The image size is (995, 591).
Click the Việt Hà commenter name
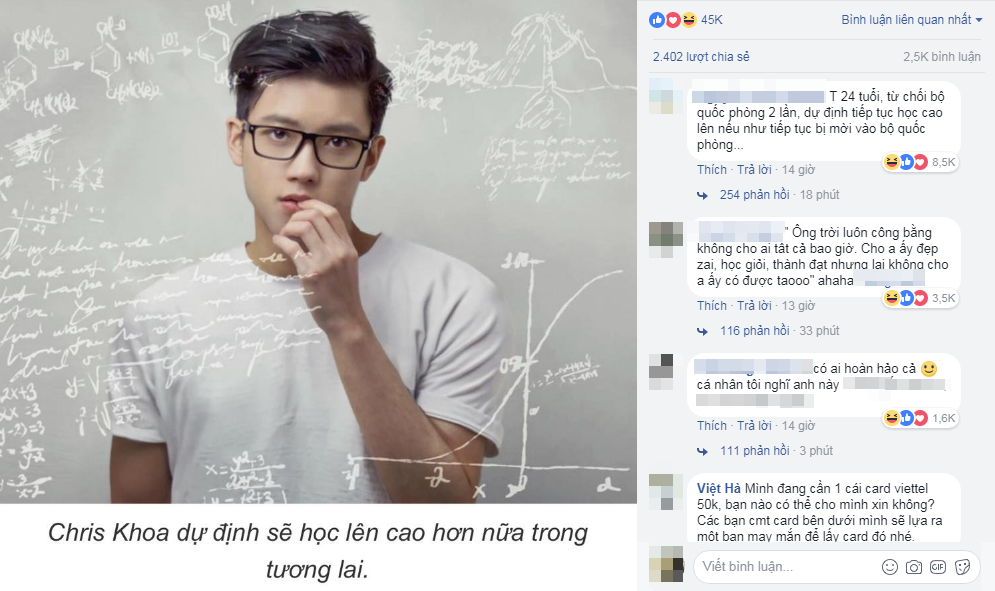(718, 488)
